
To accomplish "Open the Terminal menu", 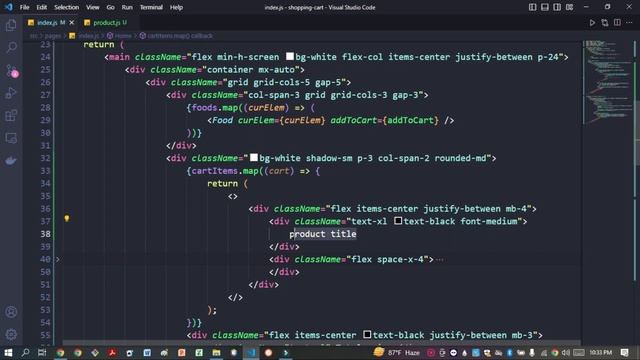I will pyautogui.click(x=151, y=7).
